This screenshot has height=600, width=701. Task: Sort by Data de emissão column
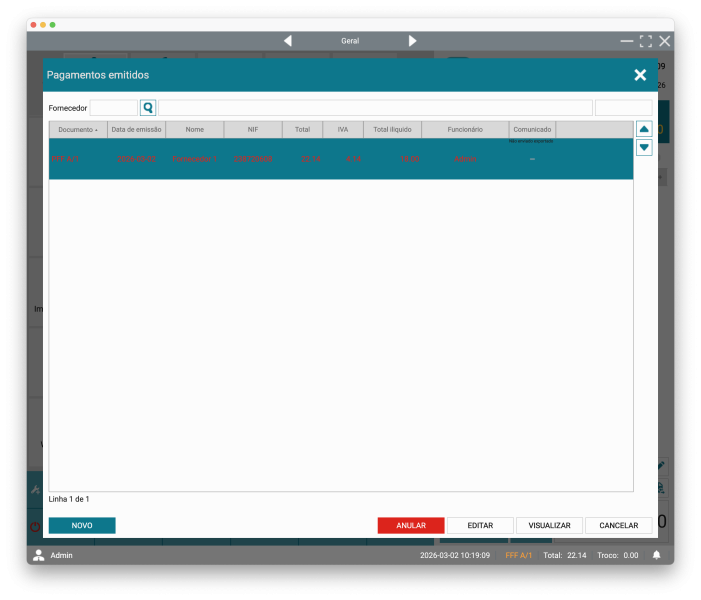point(136,130)
